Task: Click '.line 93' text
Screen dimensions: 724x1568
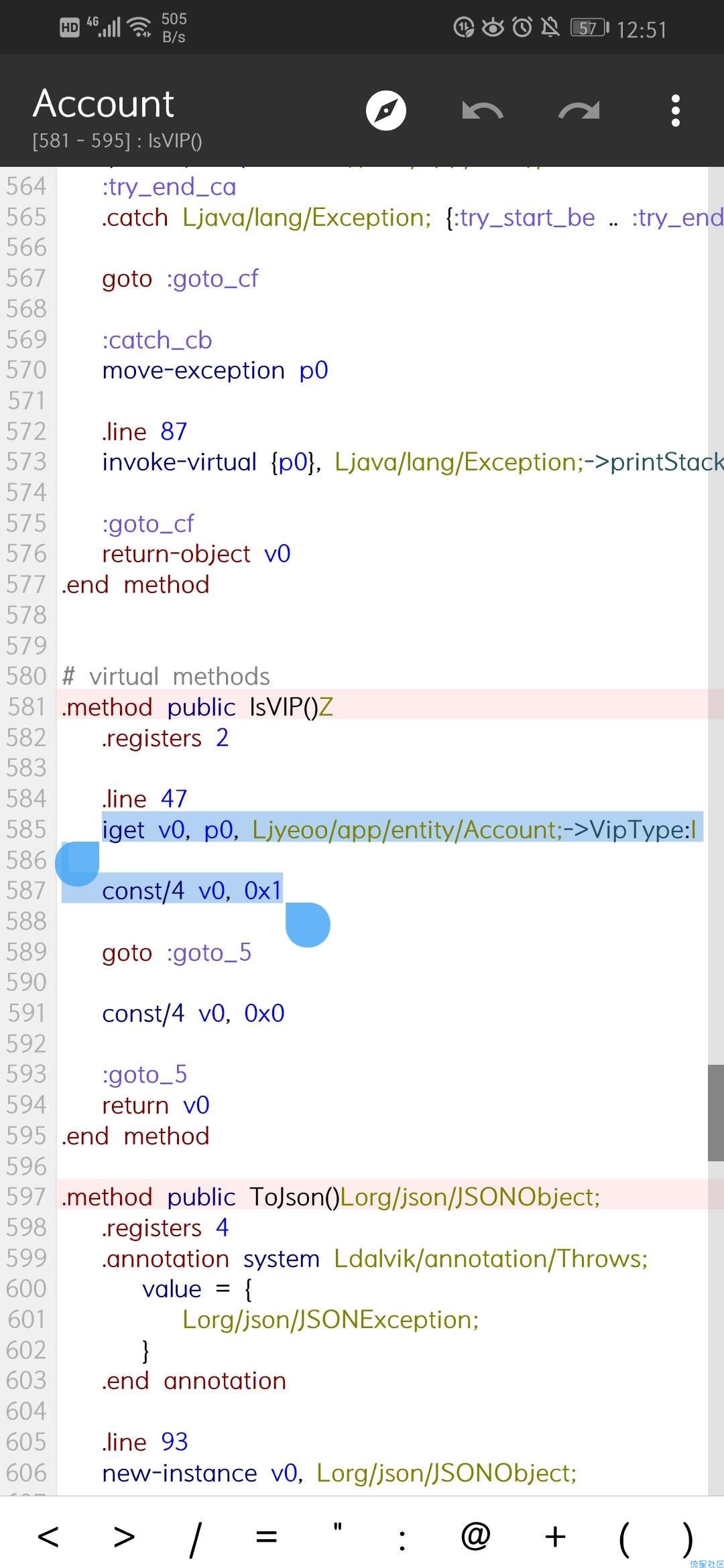Action: click(145, 1442)
